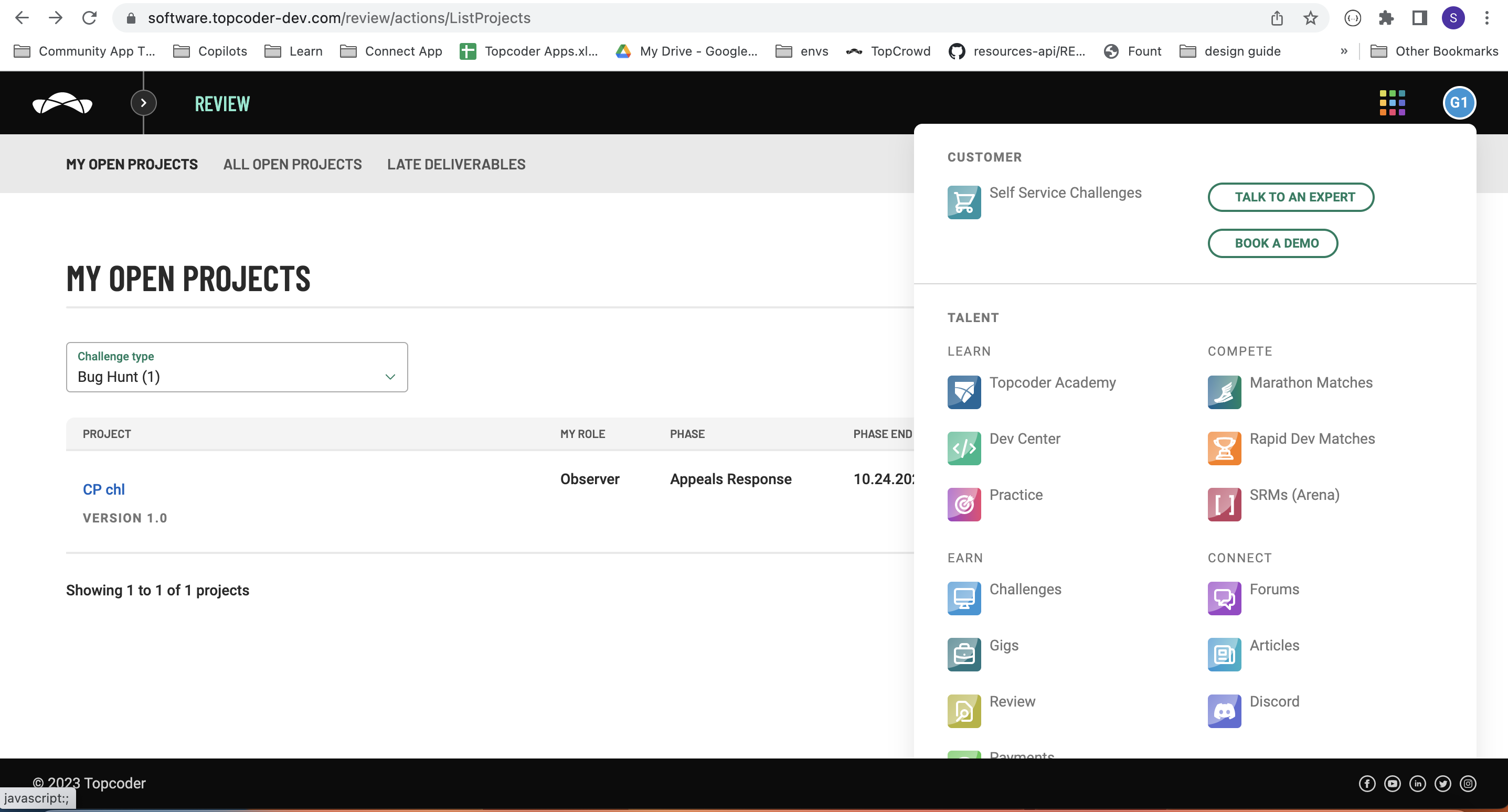
Task: Open the LinkedIn footer icon
Action: pos(1417,783)
